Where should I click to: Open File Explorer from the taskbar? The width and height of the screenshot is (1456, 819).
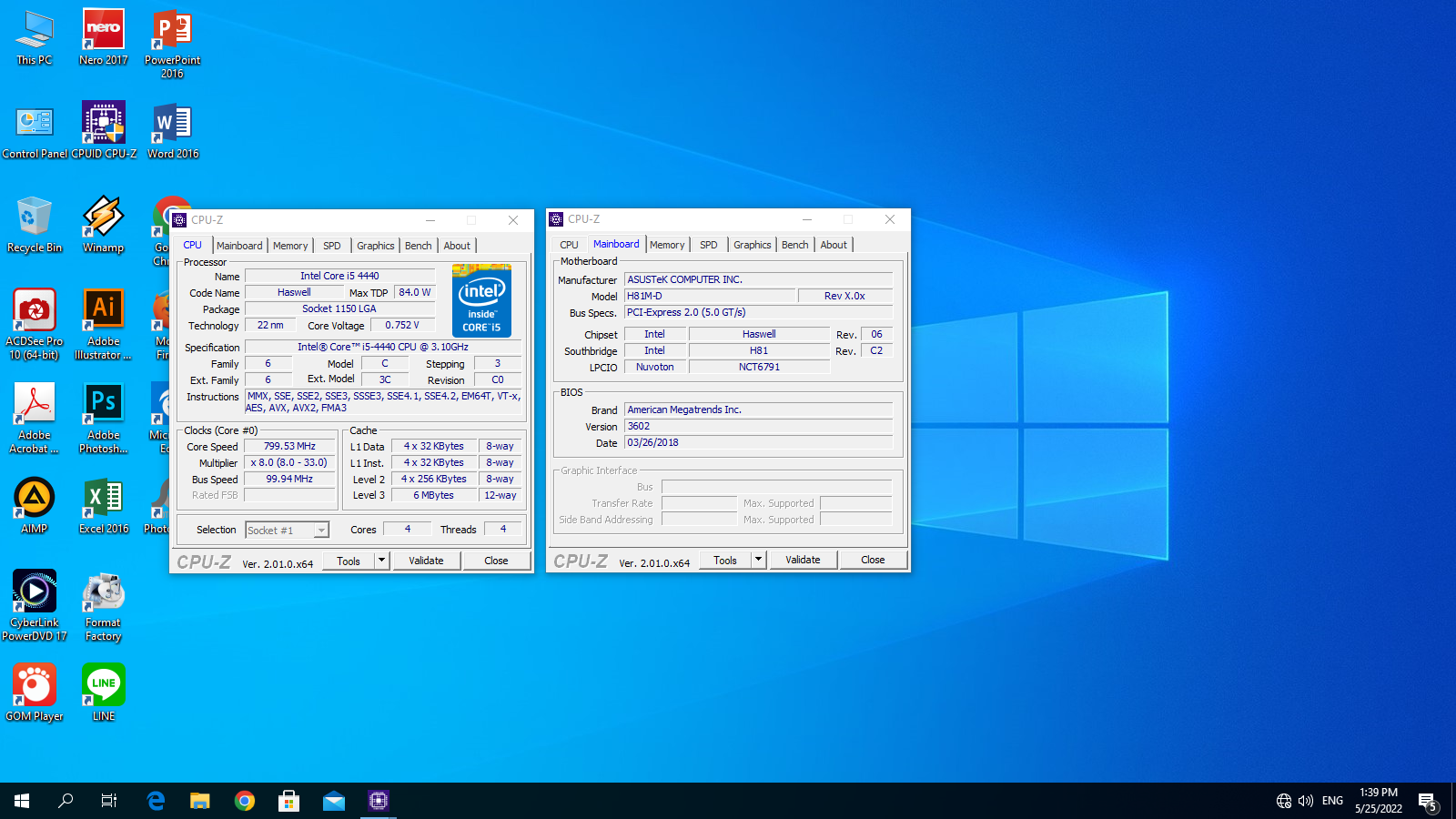tap(199, 801)
